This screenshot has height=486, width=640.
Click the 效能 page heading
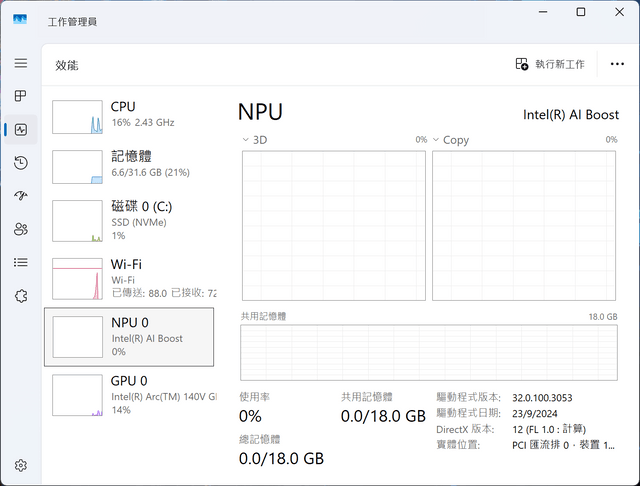pos(67,65)
